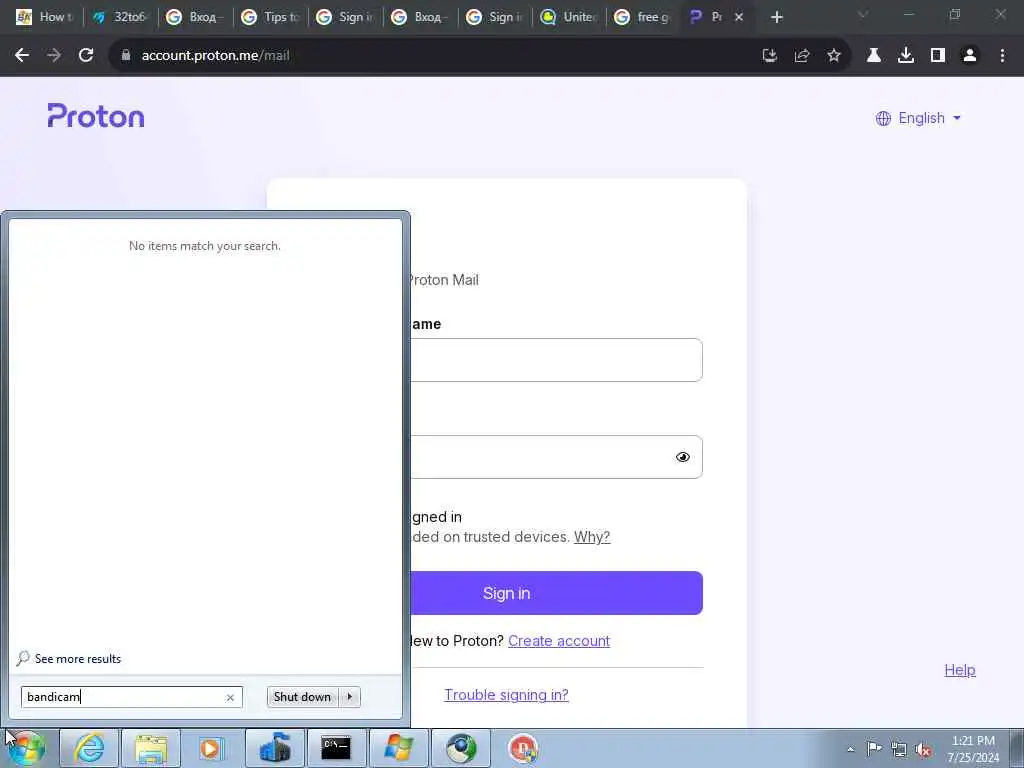Screen dimensions: 1024x768
Task: Click the address bar URL
Action: click(216, 56)
